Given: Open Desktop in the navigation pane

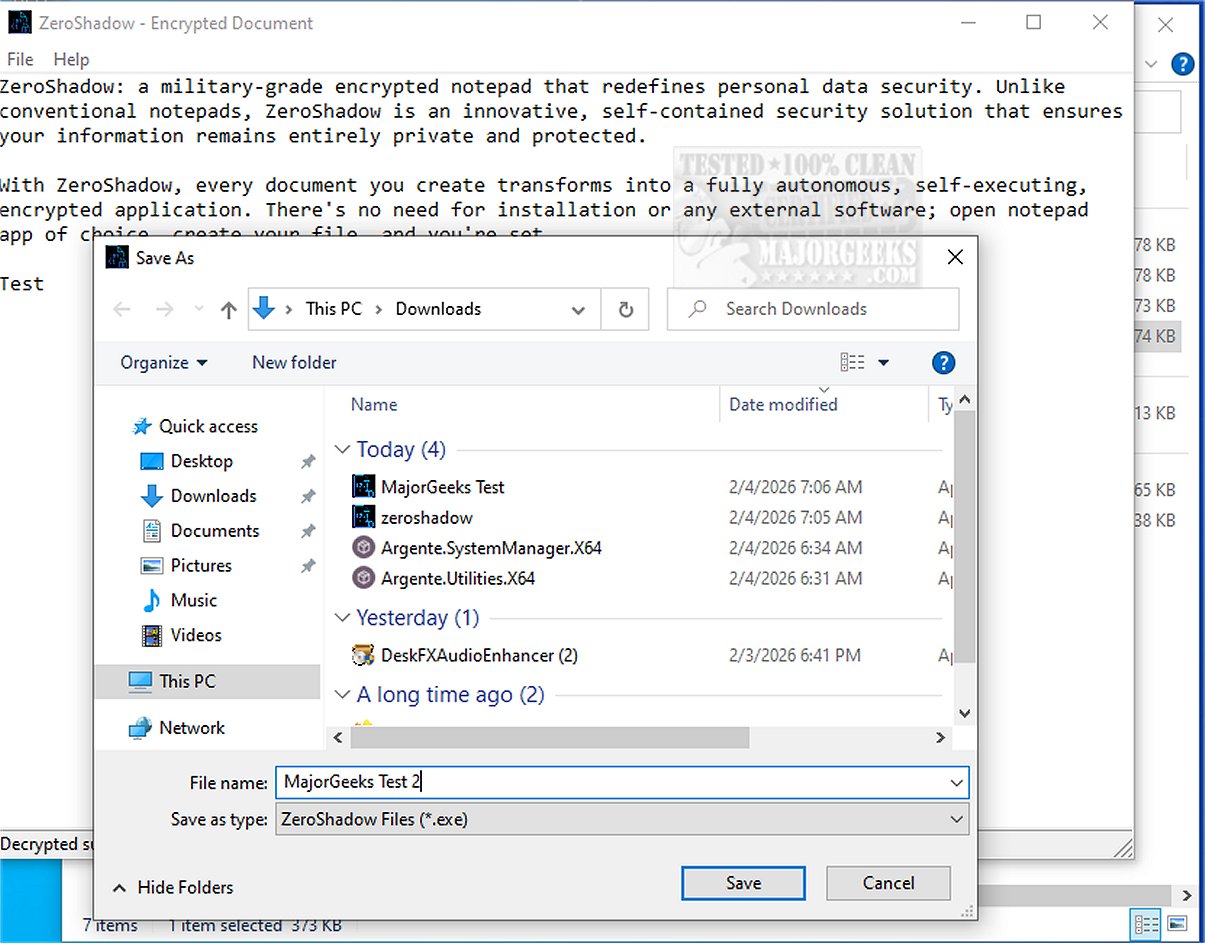Looking at the screenshot, I should [201, 461].
